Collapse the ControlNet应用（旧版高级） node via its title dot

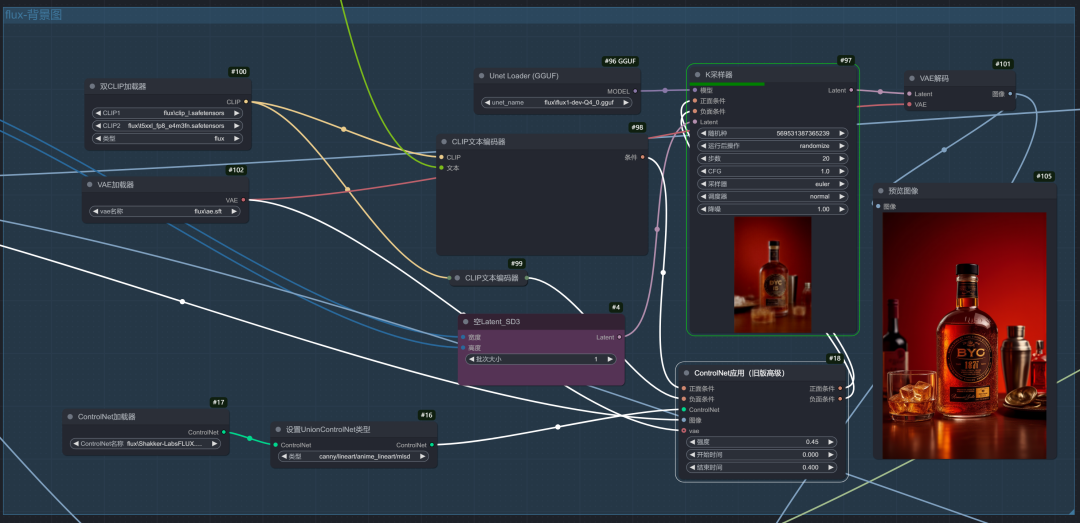click(x=685, y=373)
